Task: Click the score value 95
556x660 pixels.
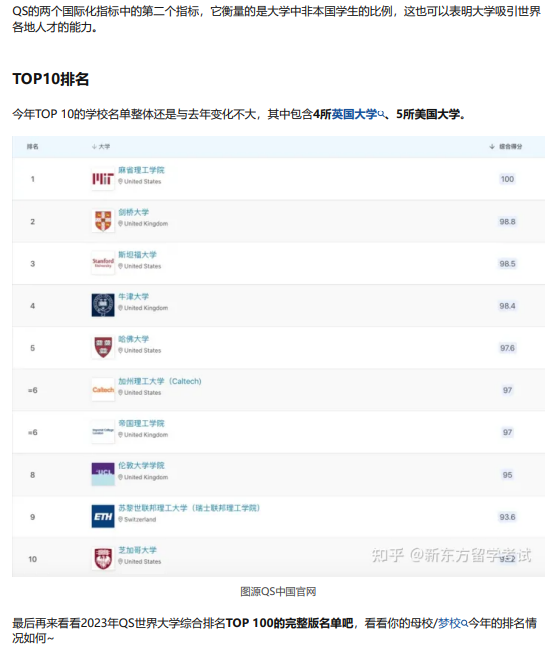Action: 507,475
